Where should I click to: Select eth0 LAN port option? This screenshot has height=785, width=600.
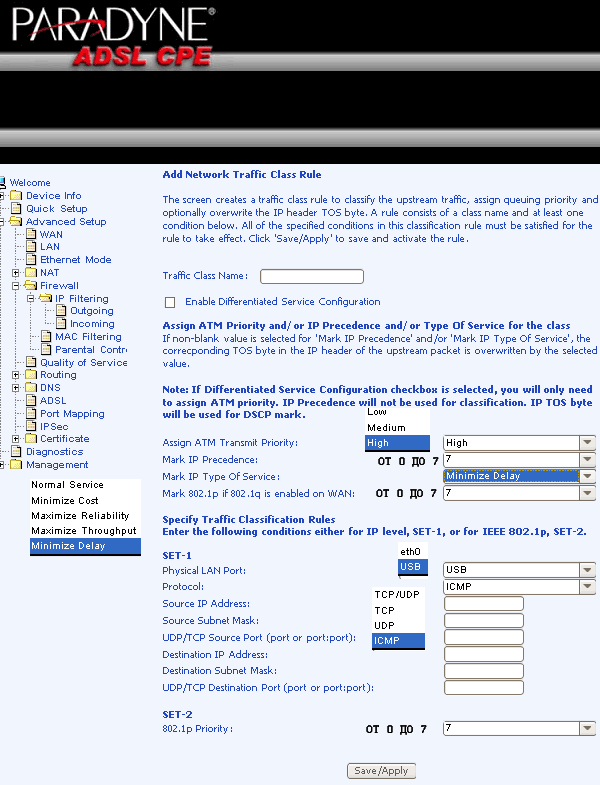(413, 552)
